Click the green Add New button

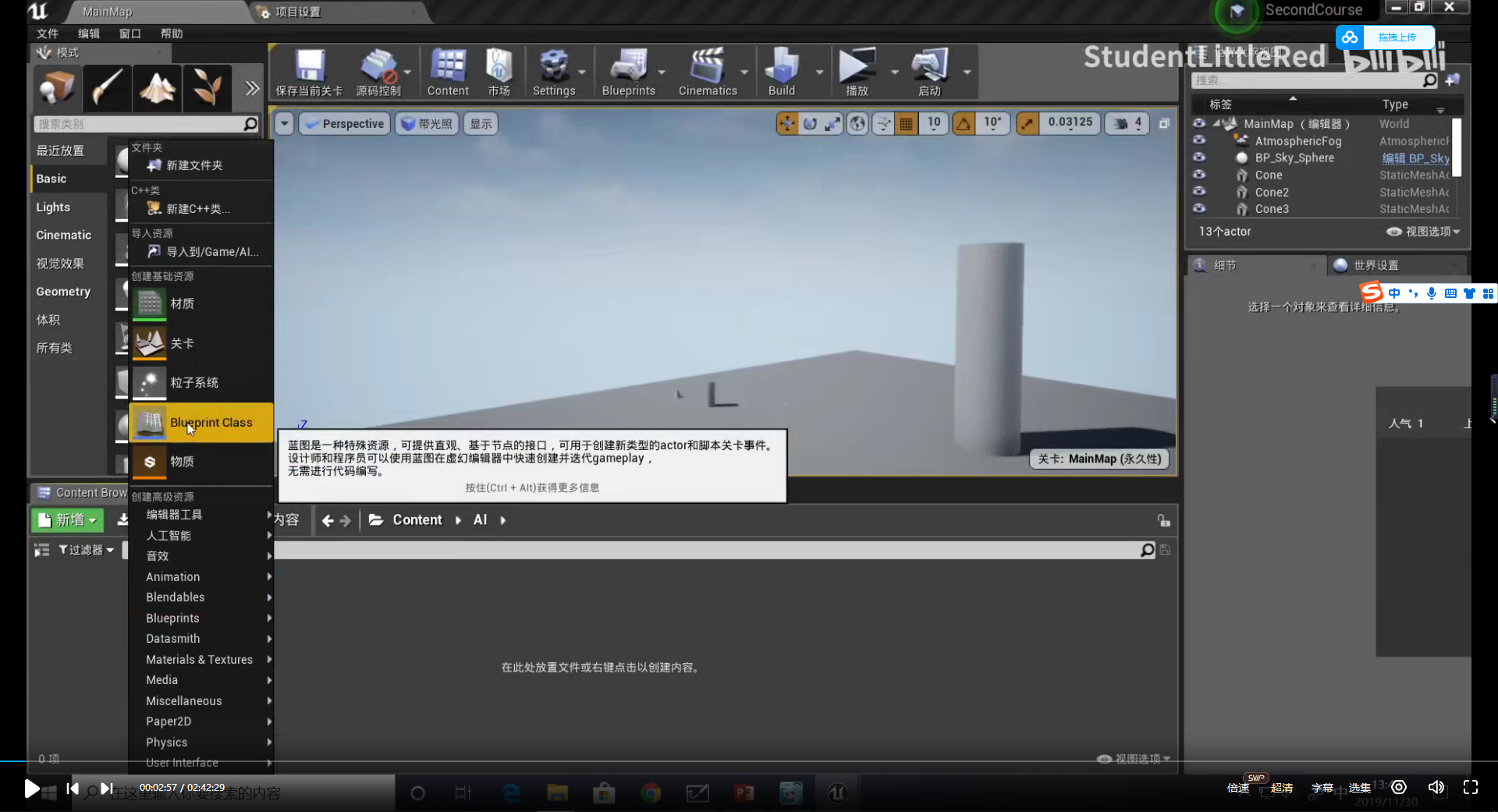tap(67, 519)
